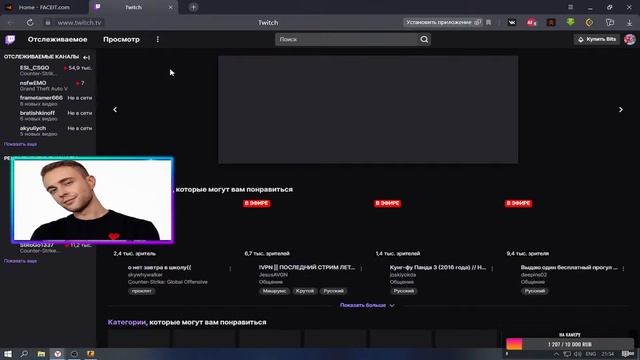640x360 pixels.
Task: Click the Counter-Strike: Global Offensive category link
Action: click(168, 282)
